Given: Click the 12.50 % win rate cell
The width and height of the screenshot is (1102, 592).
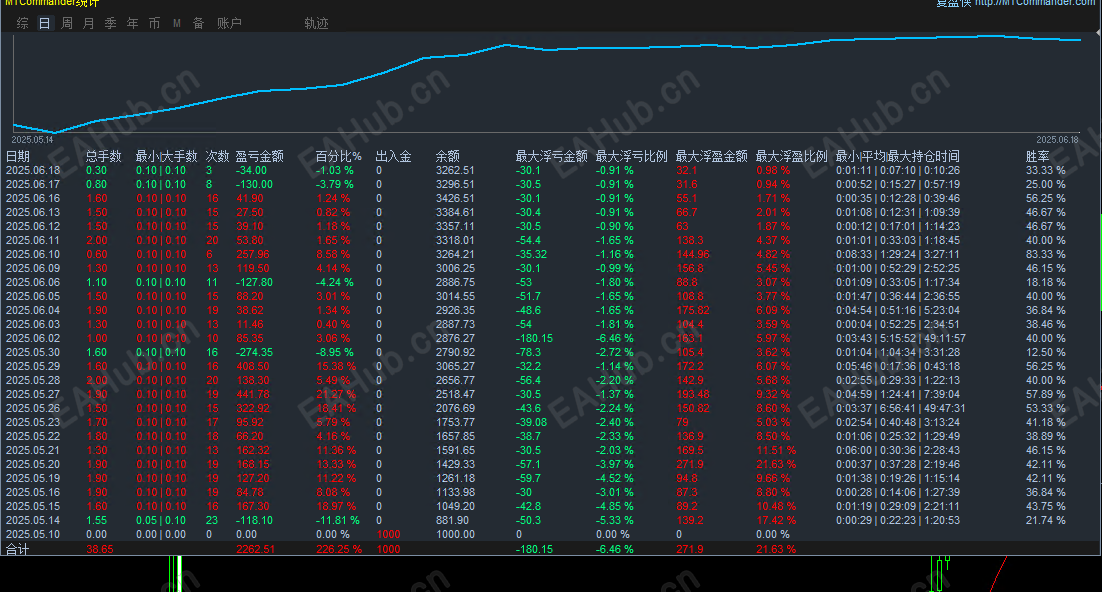Looking at the screenshot, I should click(x=1045, y=352).
